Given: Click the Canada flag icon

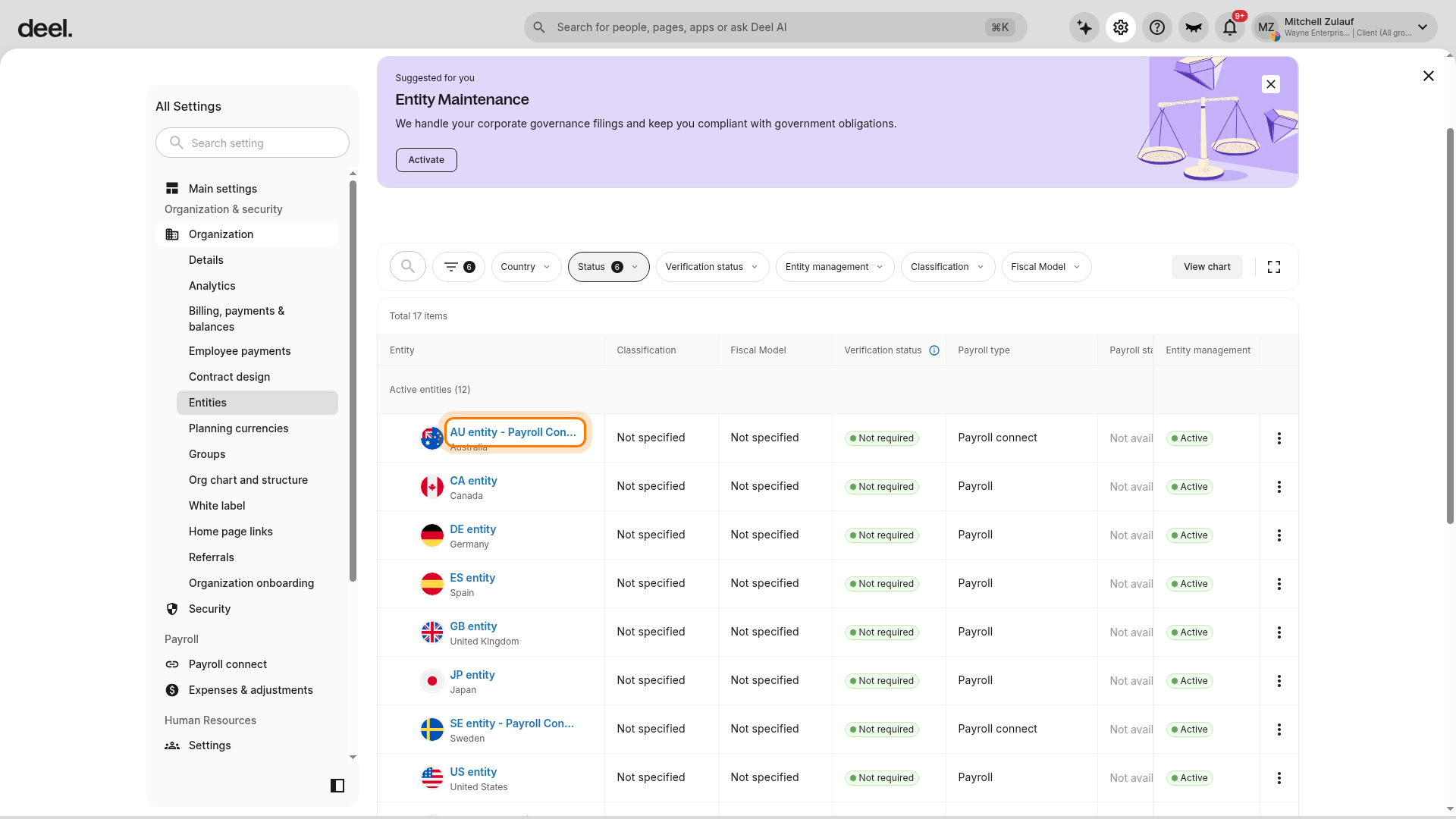Looking at the screenshot, I should coord(432,487).
